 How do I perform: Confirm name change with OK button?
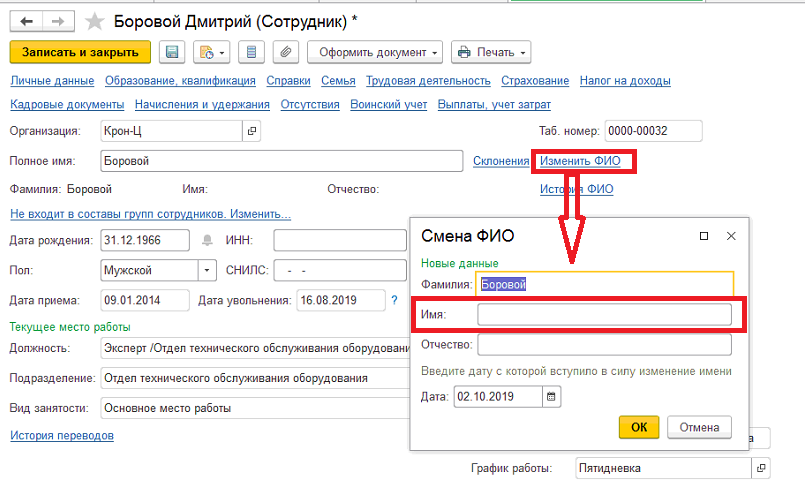pos(639,427)
